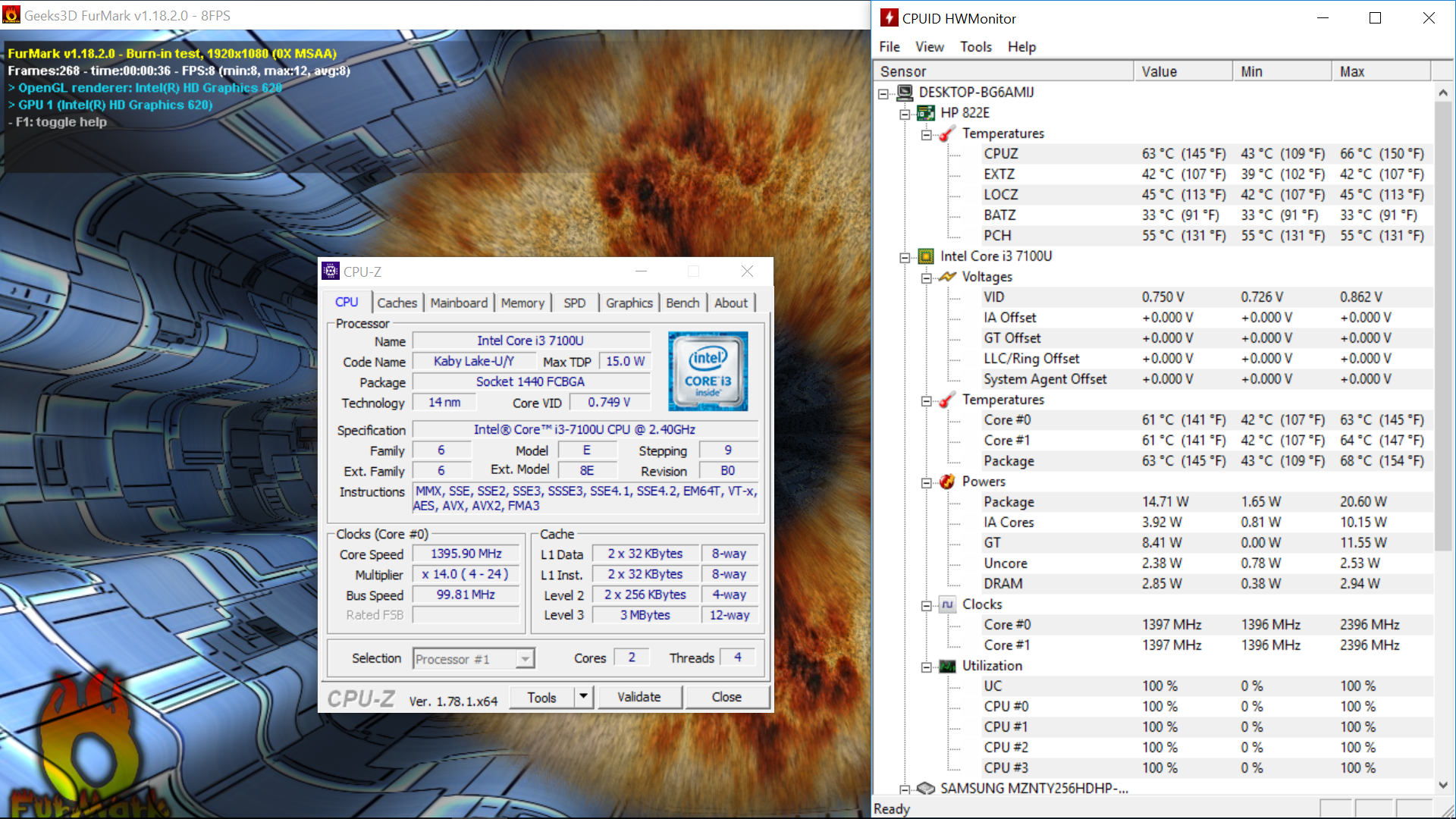
Task: Click the Level 3 cache value 3 MBytes
Action: (x=645, y=615)
